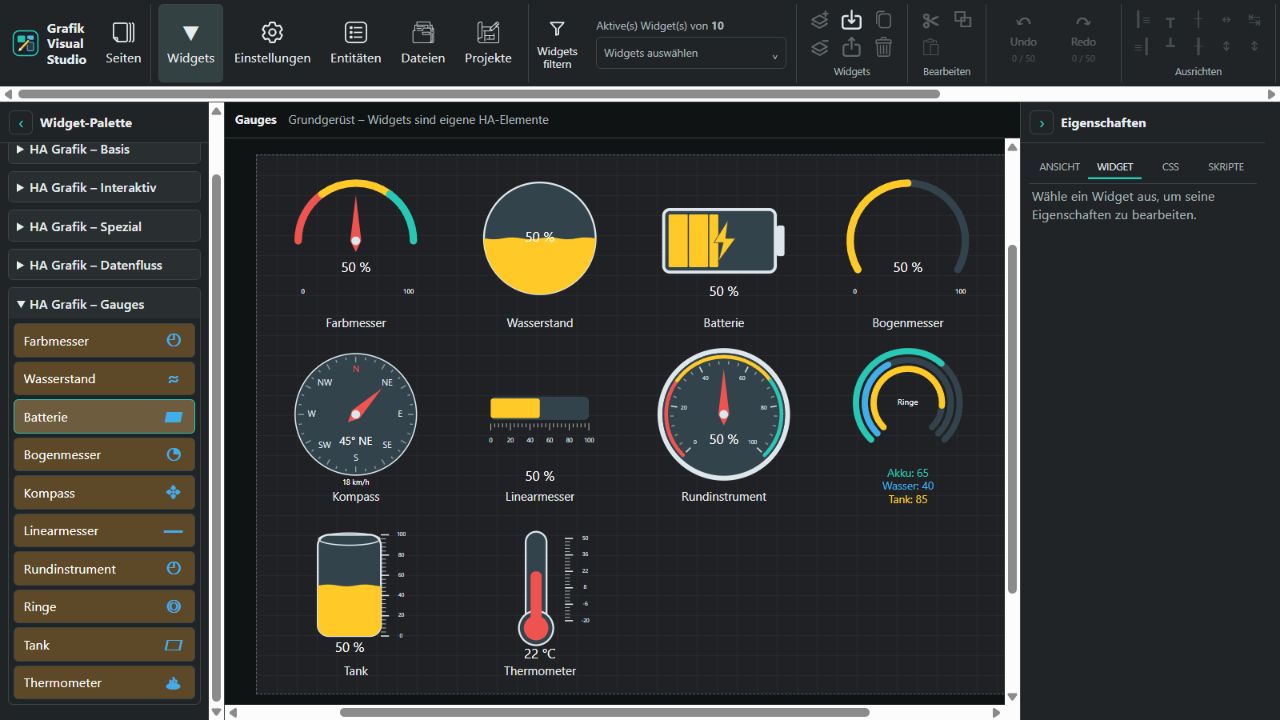Switch to the SKRIPTE tab
The height and width of the screenshot is (720, 1280).
pyautogui.click(x=1226, y=167)
